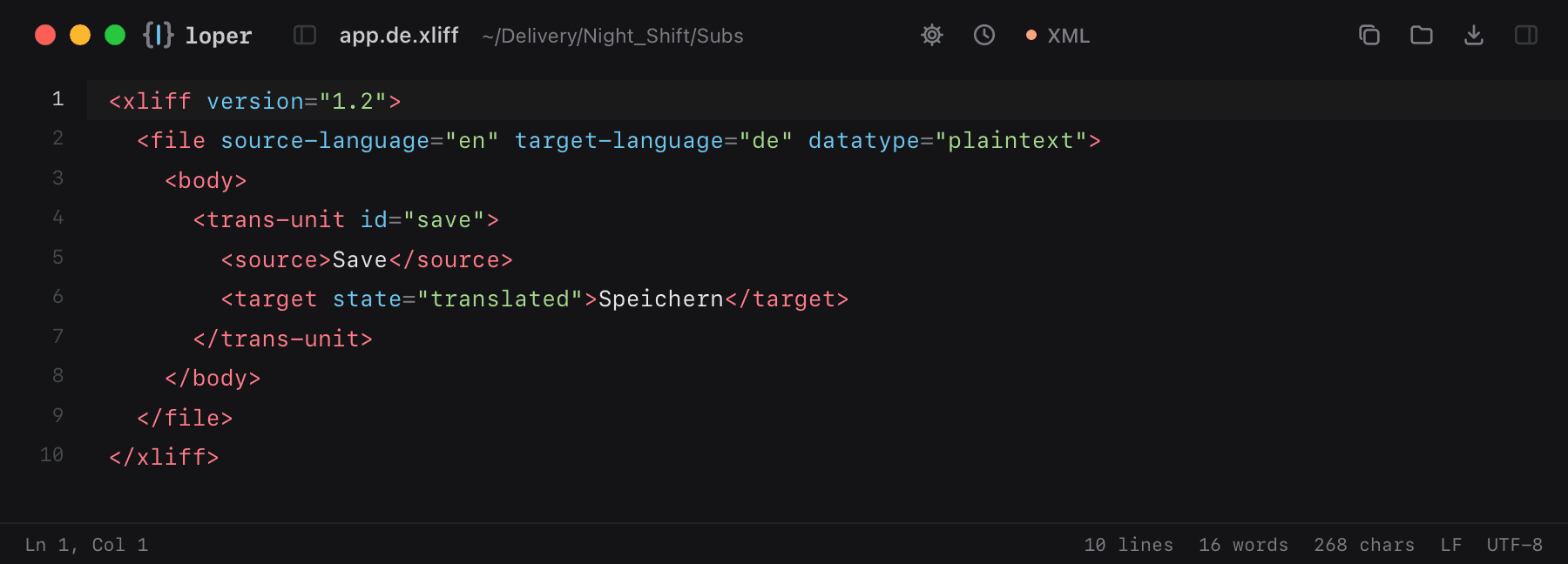The width and height of the screenshot is (1568, 564).
Task: Click the Ln 1, Col 1 cursor position
Action: coord(87,545)
